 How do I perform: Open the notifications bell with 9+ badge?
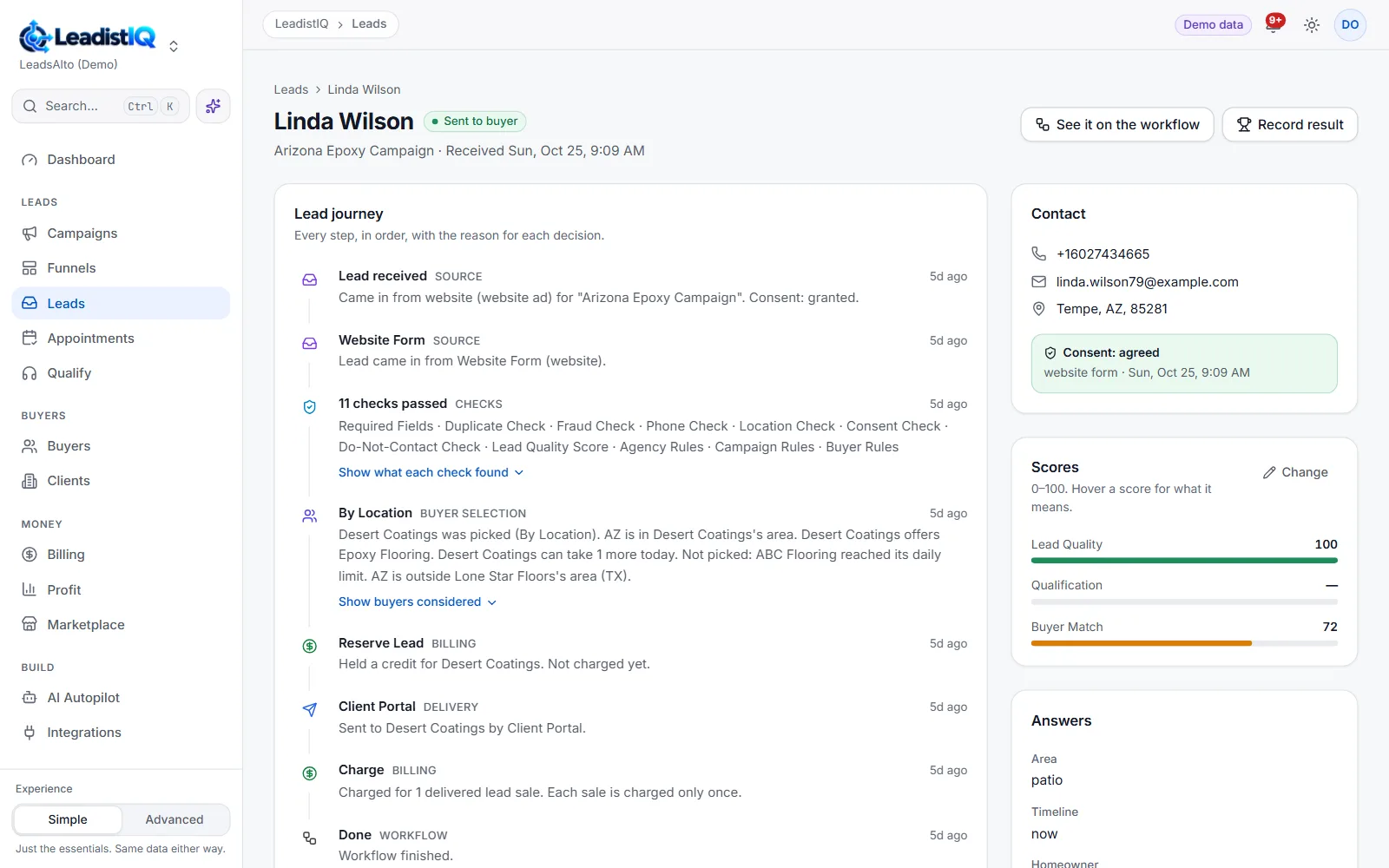[1274, 24]
